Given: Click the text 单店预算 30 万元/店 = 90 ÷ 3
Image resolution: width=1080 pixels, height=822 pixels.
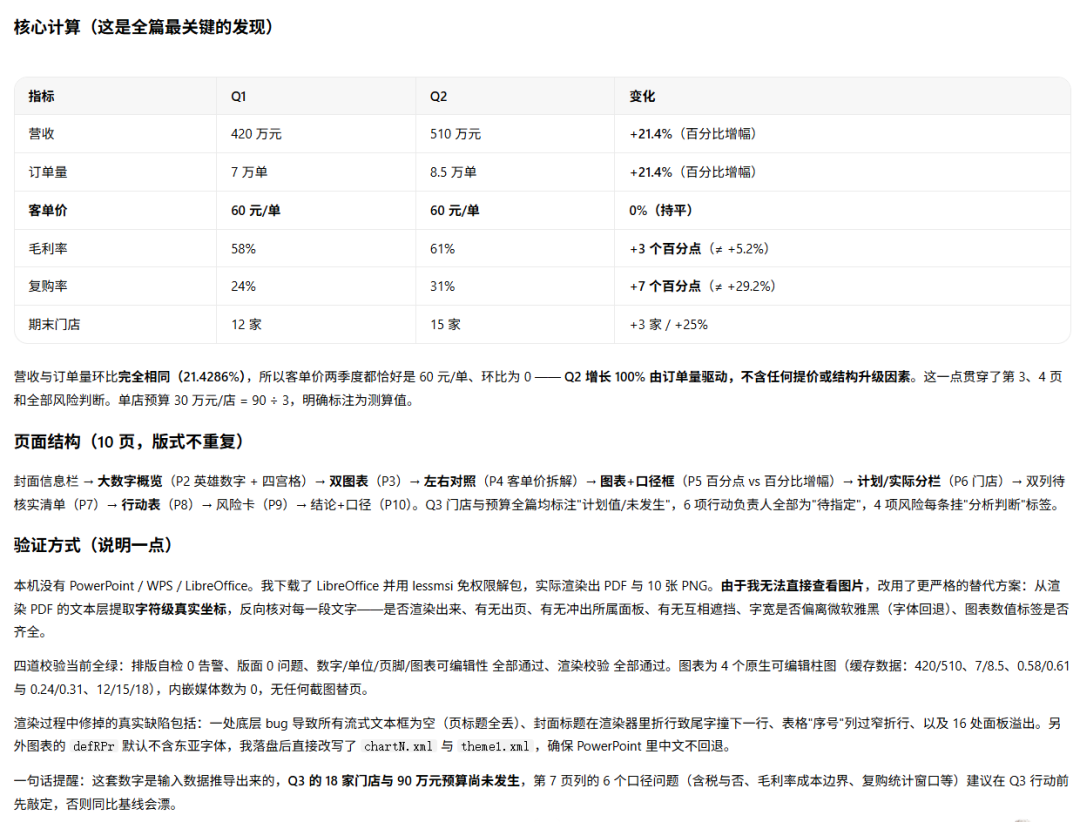Looking at the screenshot, I should coord(206,400).
